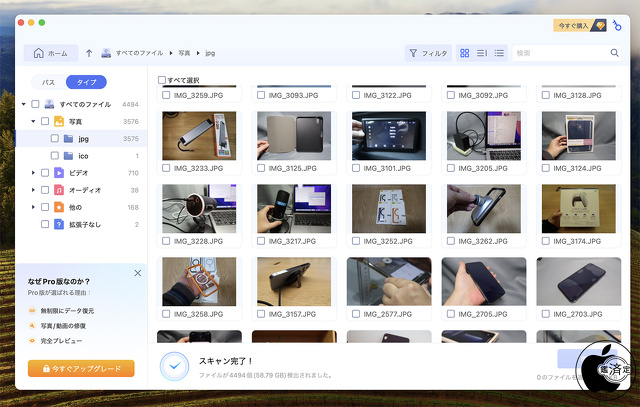Click the key activation icon

[617, 26]
